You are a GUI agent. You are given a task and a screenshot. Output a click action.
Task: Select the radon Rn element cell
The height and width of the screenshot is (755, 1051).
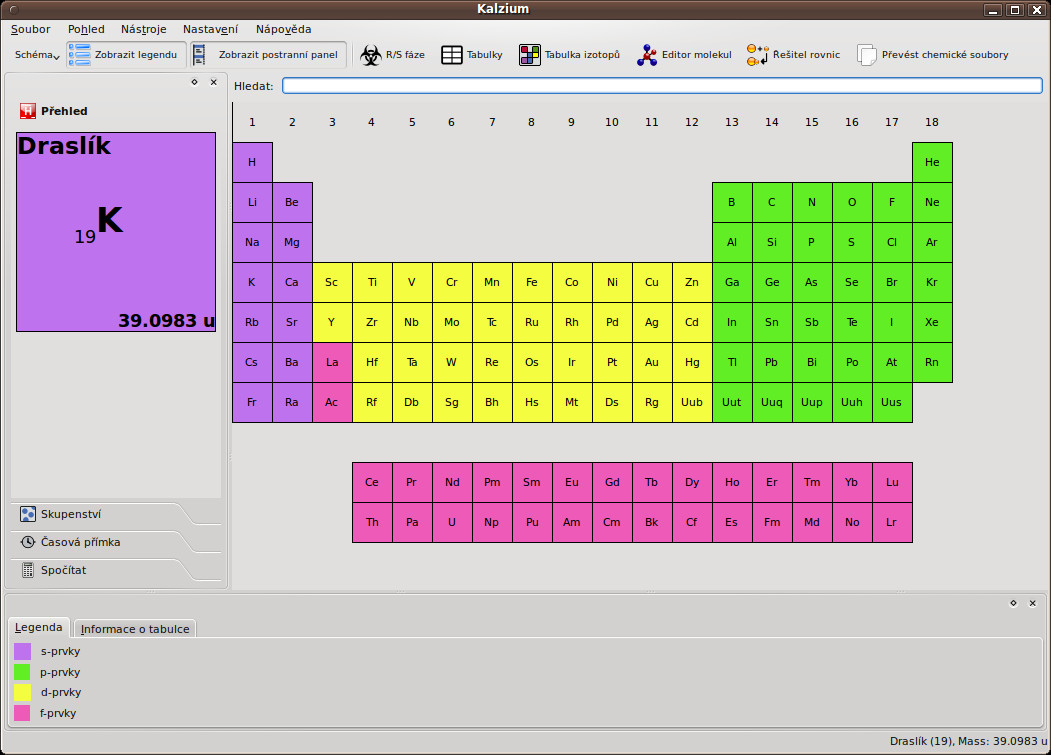tap(932, 362)
